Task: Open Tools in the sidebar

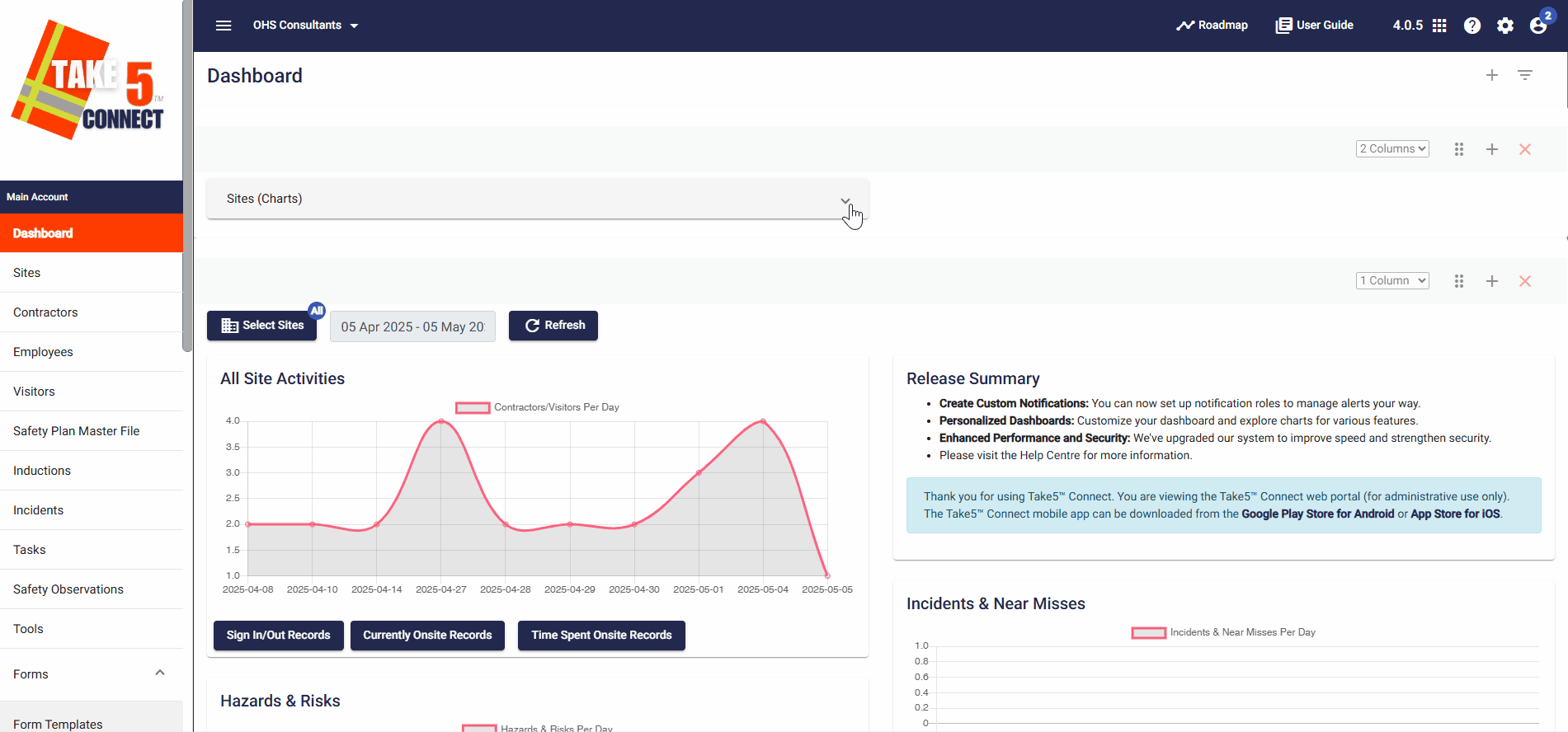Action: coord(92,629)
